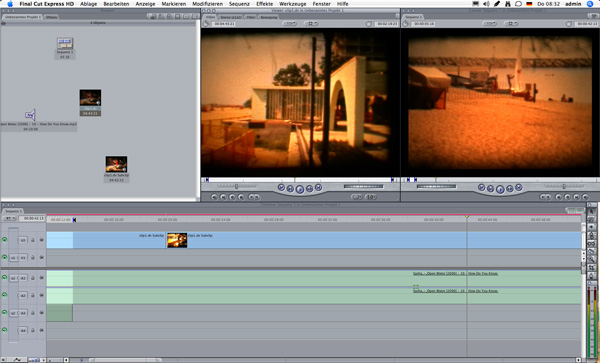Viewport: 600px width, 363px height.
Task: Click Canvas go to previous edit button
Action: click(x=482, y=187)
